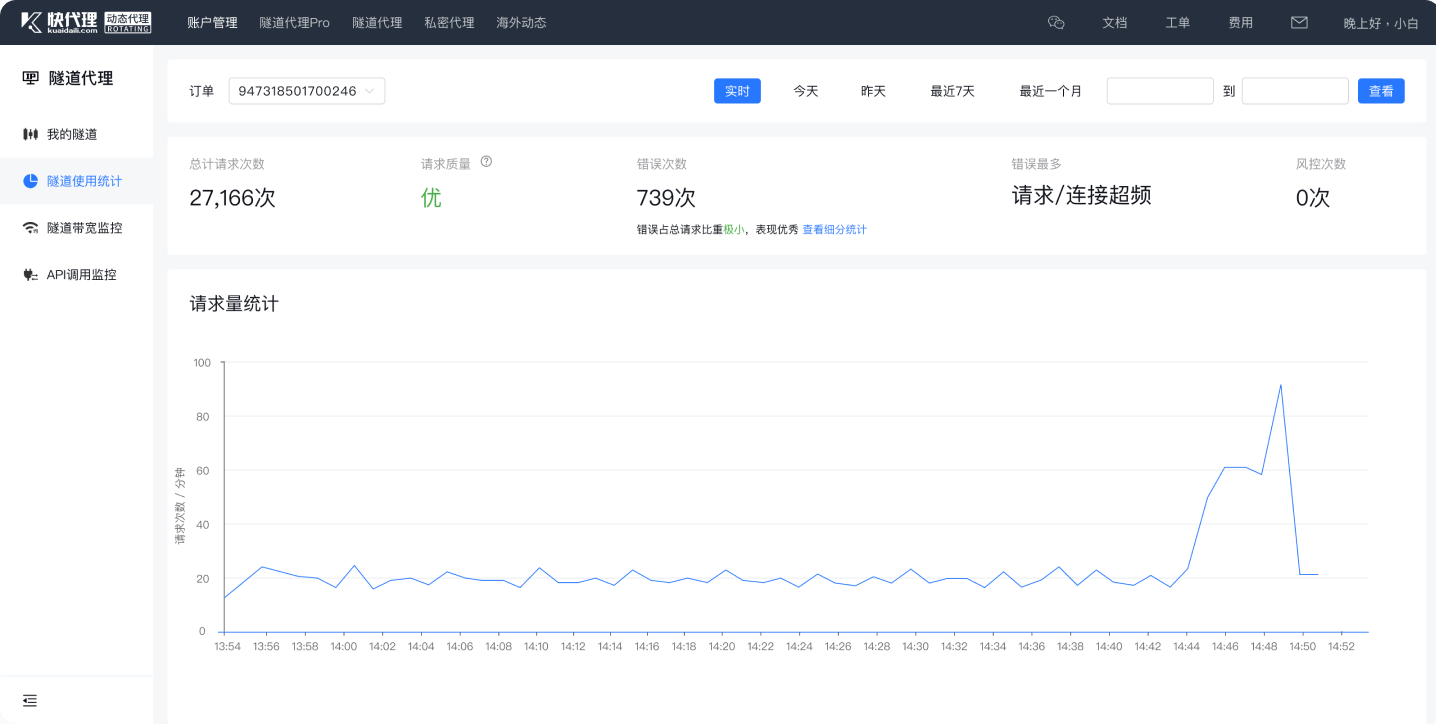Switch time range to 今天
1436x724 pixels.
pos(805,90)
